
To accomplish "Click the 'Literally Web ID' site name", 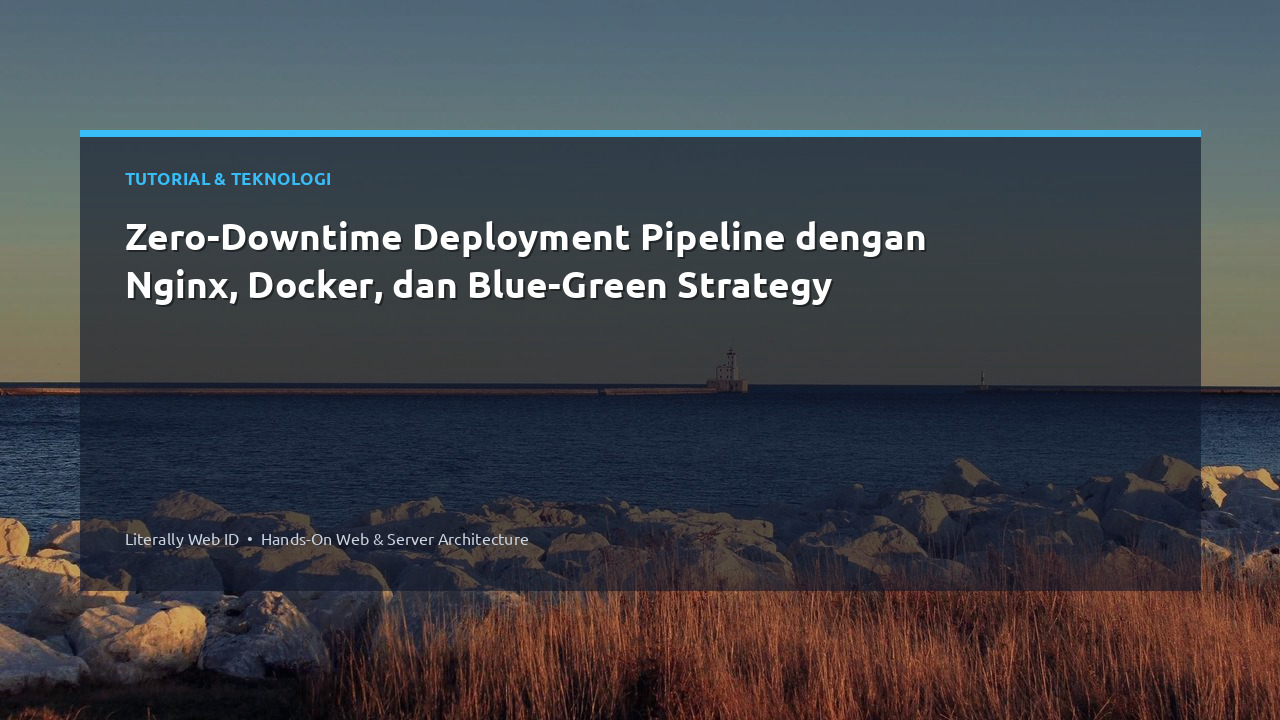I will pos(182,539).
